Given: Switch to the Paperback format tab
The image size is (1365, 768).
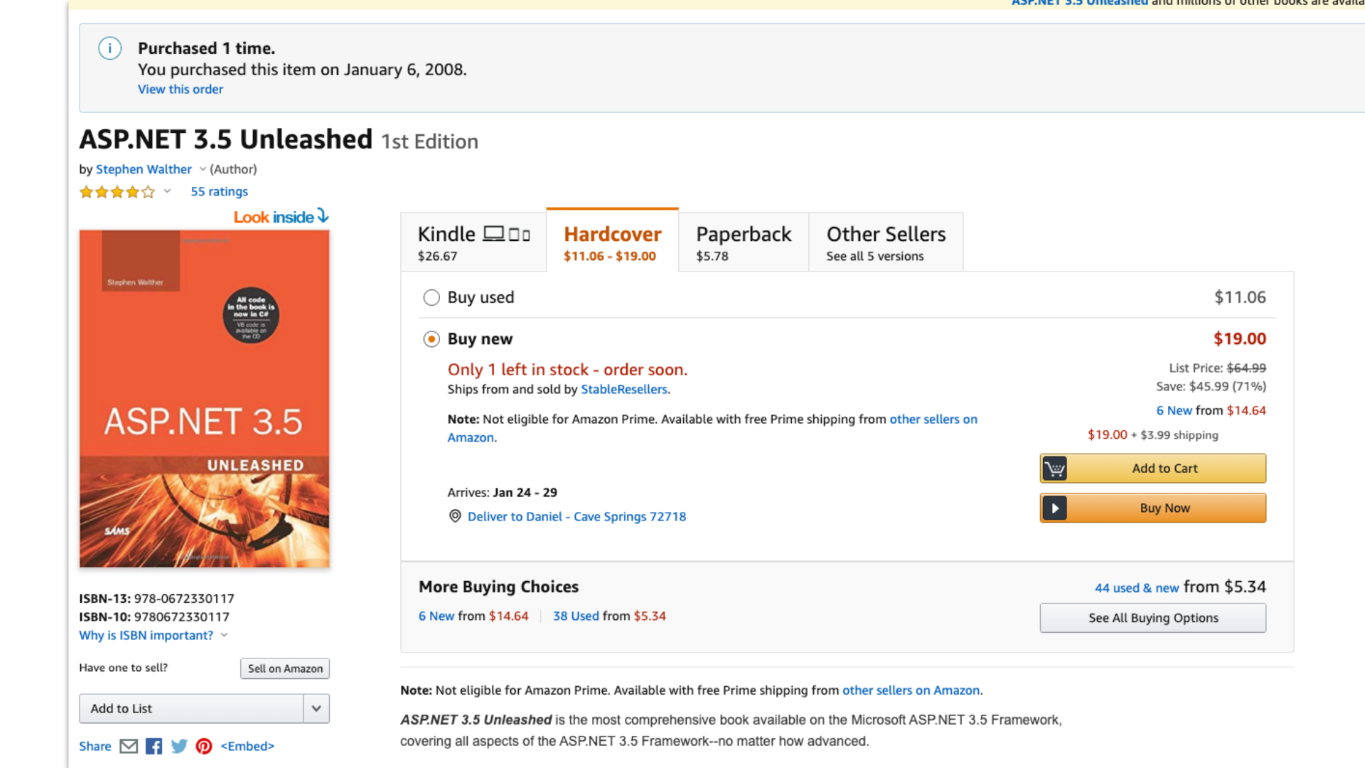Looking at the screenshot, I should click(743, 242).
